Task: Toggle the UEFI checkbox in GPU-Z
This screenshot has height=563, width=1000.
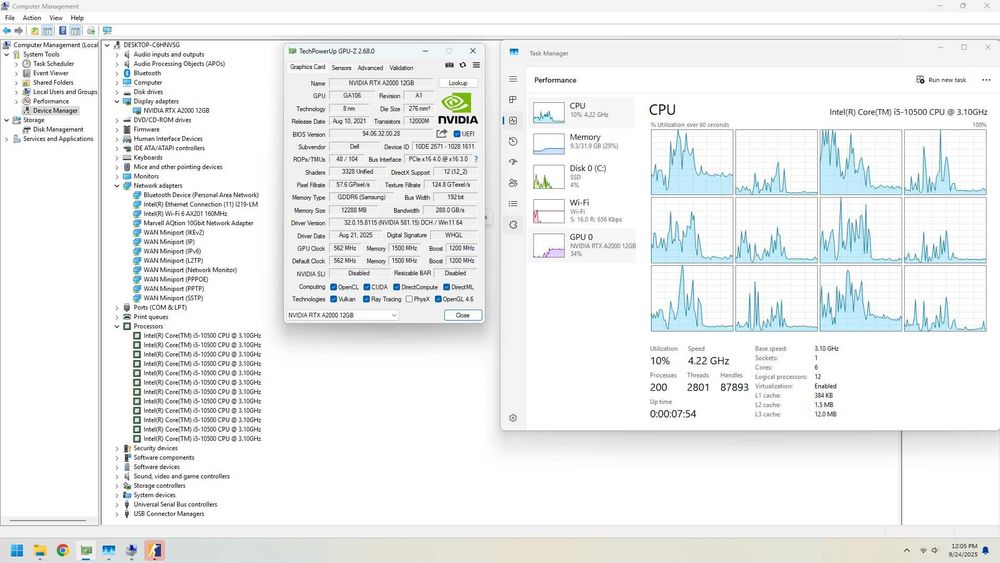Action: coord(457,134)
